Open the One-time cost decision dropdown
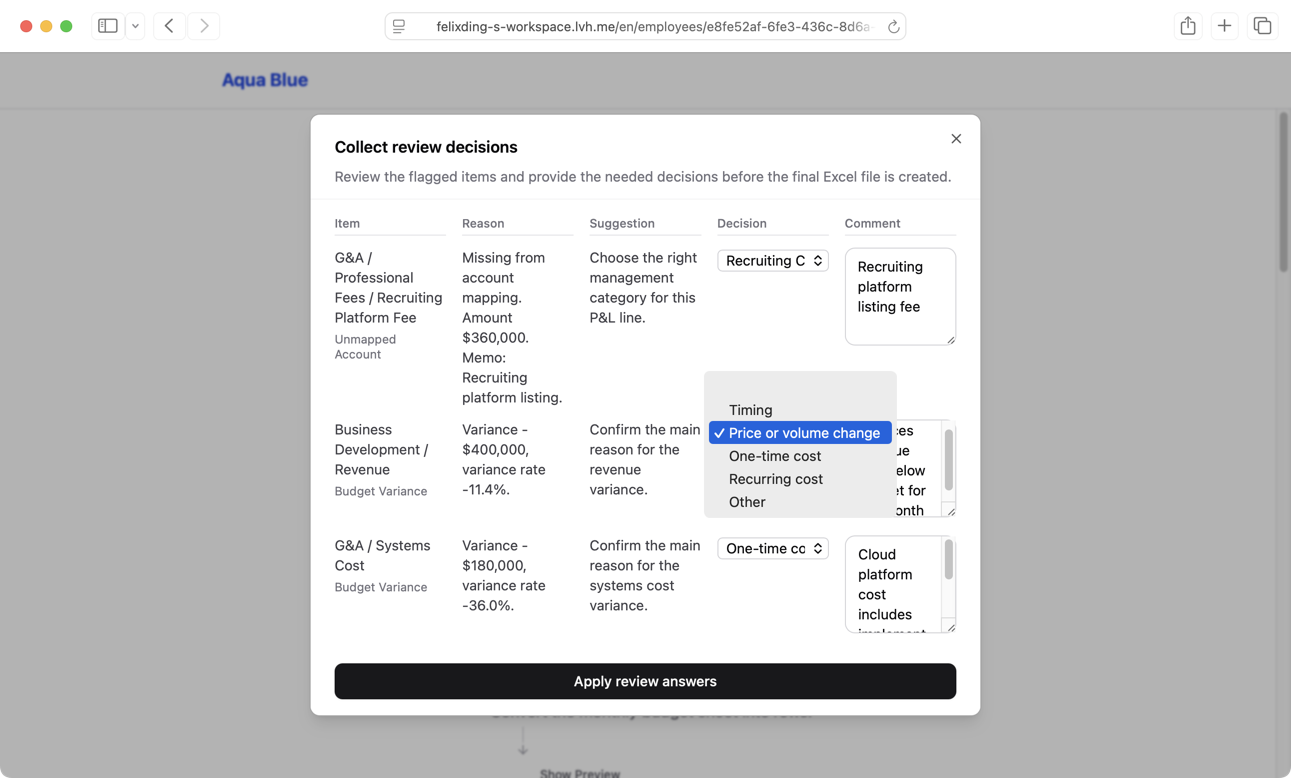 pyautogui.click(x=773, y=548)
